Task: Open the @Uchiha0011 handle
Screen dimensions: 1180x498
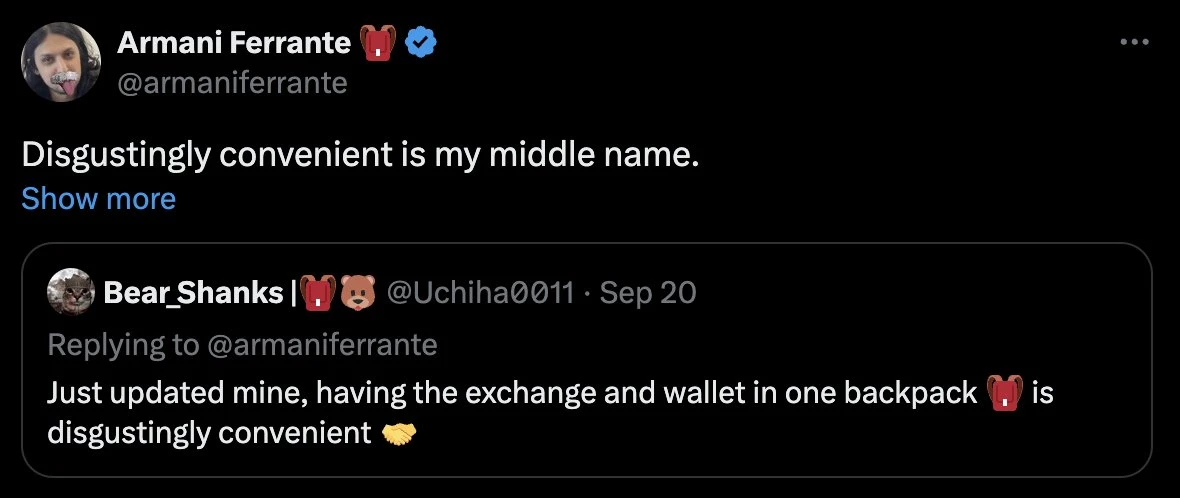Action: pos(480,292)
